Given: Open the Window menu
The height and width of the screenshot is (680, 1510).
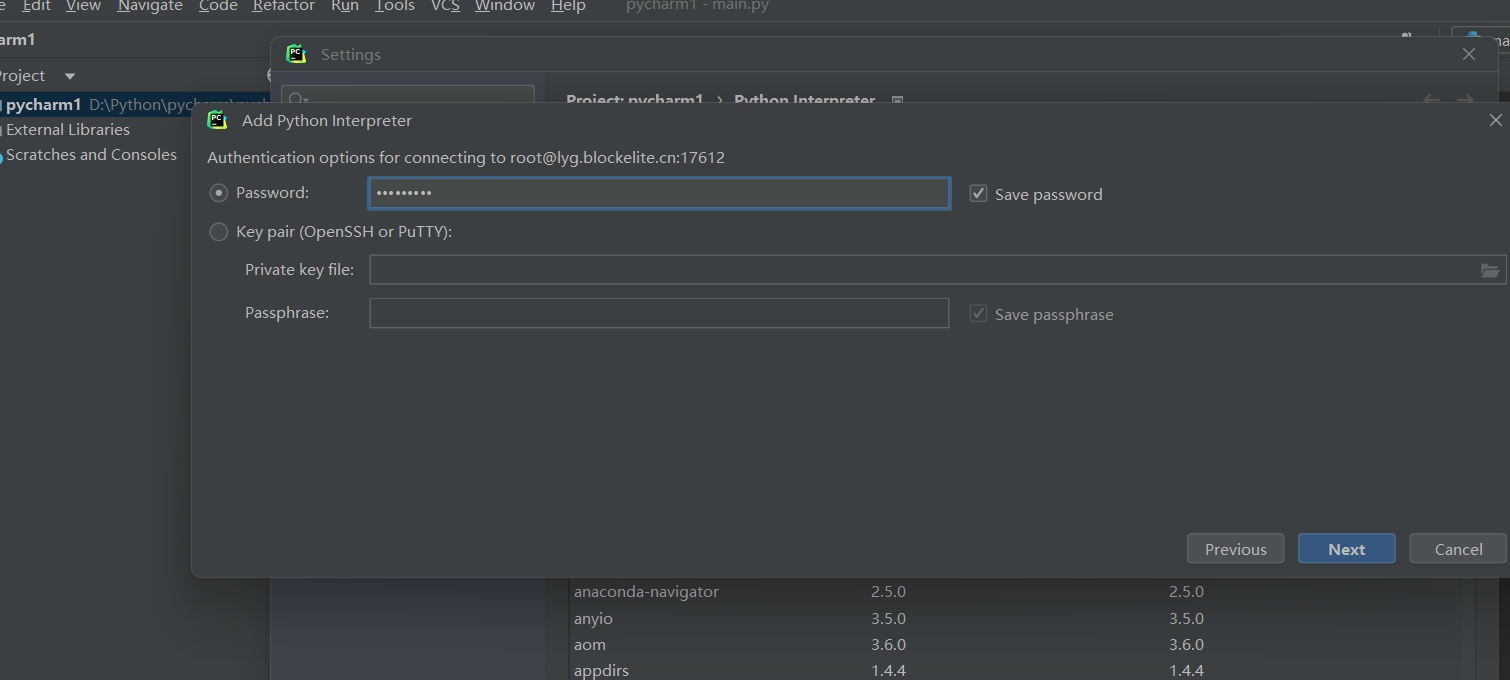Looking at the screenshot, I should pyautogui.click(x=505, y=6).
